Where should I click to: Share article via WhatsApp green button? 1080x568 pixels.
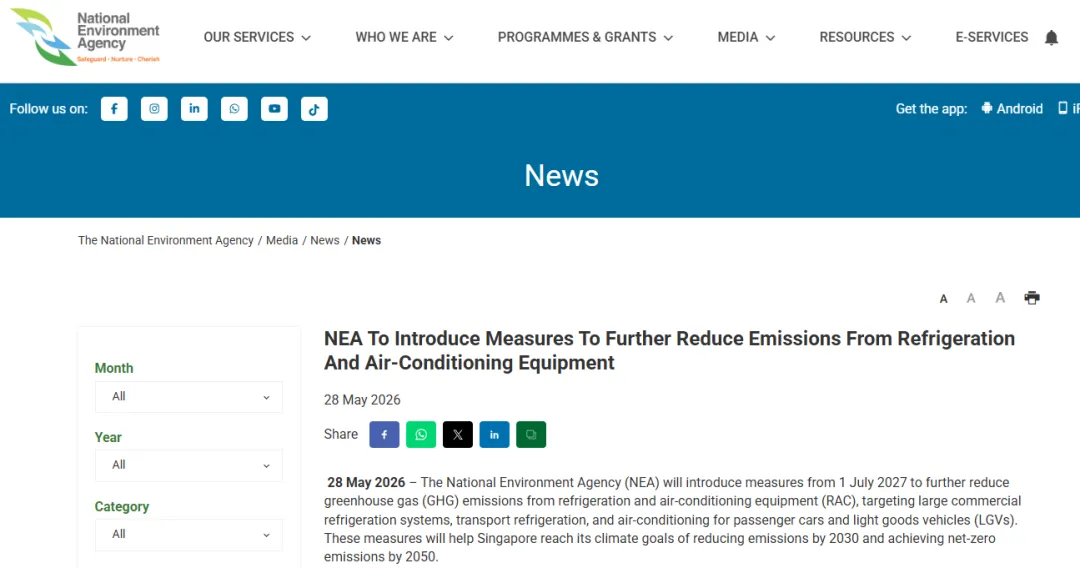421,434
